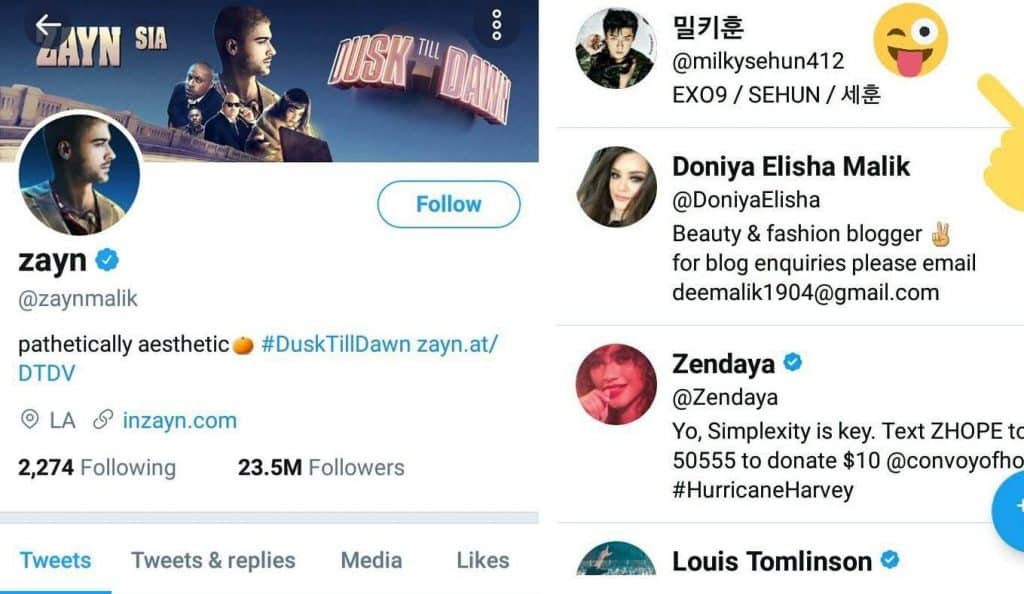The width and height of the screenshot is (1024, 594).
Task: Tap the back arrow on header
Action: (48, 26)
